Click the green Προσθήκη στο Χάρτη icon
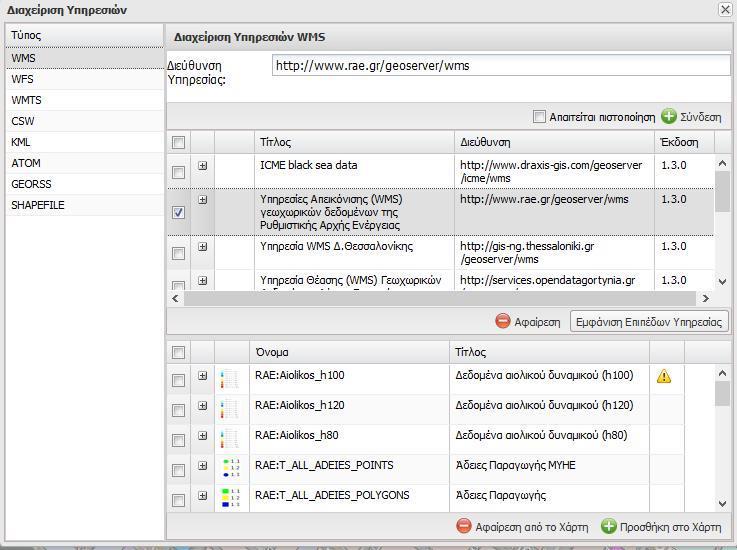The height and width of the screenshot is (550, 737). pyautogui.click(x=608, y=526)
